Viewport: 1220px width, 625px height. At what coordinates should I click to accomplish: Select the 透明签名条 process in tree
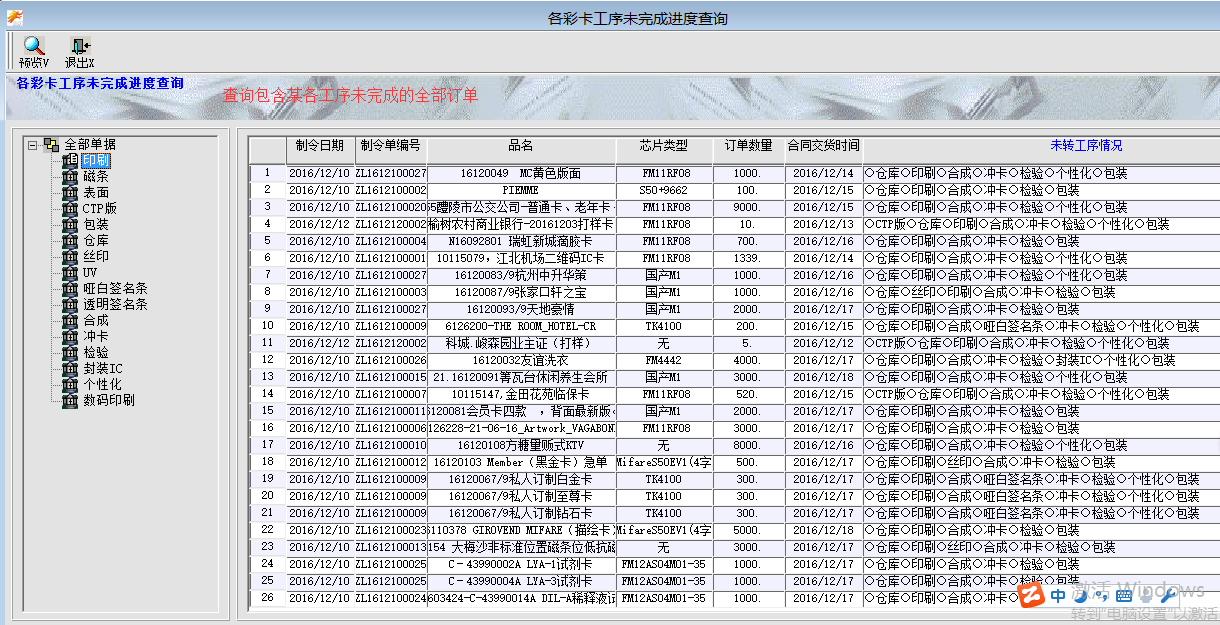pyautogui.click(x=115, y=305)
